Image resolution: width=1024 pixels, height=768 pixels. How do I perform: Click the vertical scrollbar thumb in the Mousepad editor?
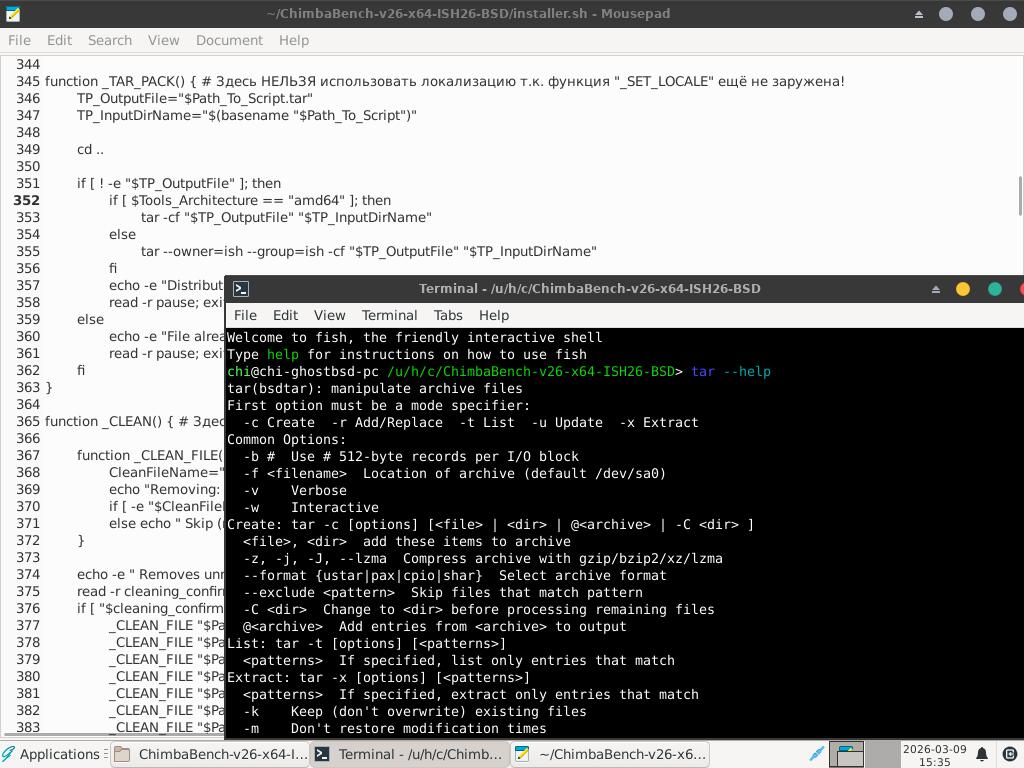(x=1020, y=195)
